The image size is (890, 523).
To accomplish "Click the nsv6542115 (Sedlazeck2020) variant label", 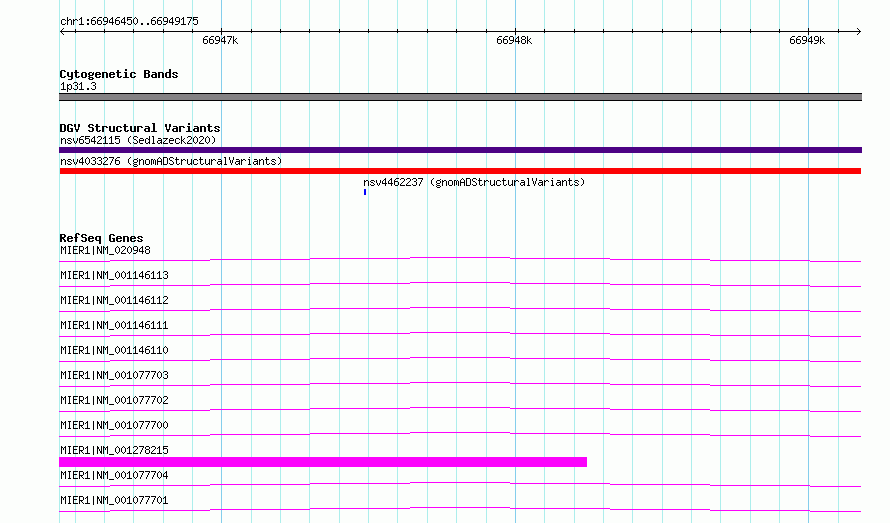I will (x=138, y=140).
